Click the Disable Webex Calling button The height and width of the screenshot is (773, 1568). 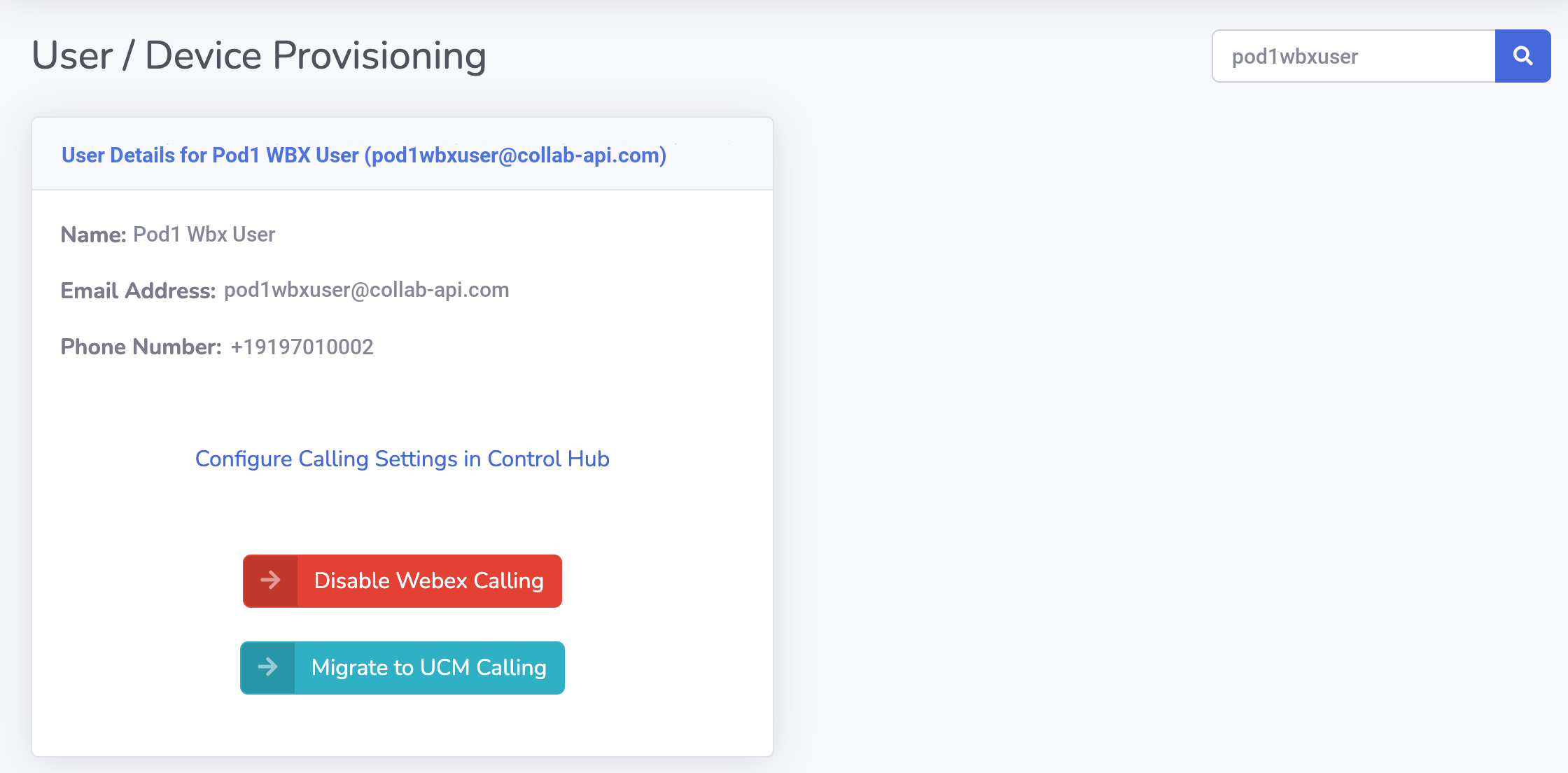[x=402, y=581]
